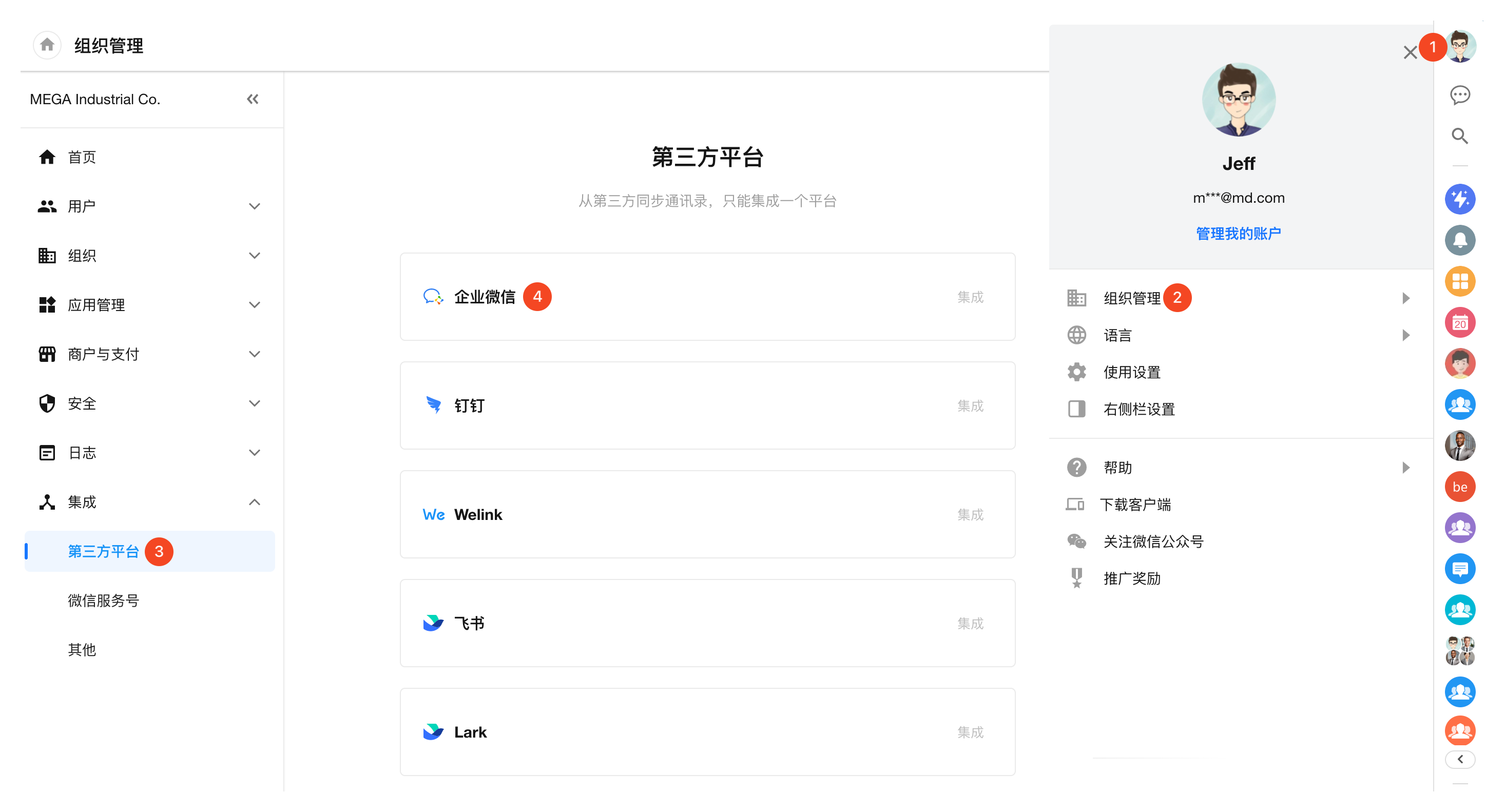Click Jeff's large profile avatar
The width and height of the screenshot is (1505, 812).
tap(1238, 100)
